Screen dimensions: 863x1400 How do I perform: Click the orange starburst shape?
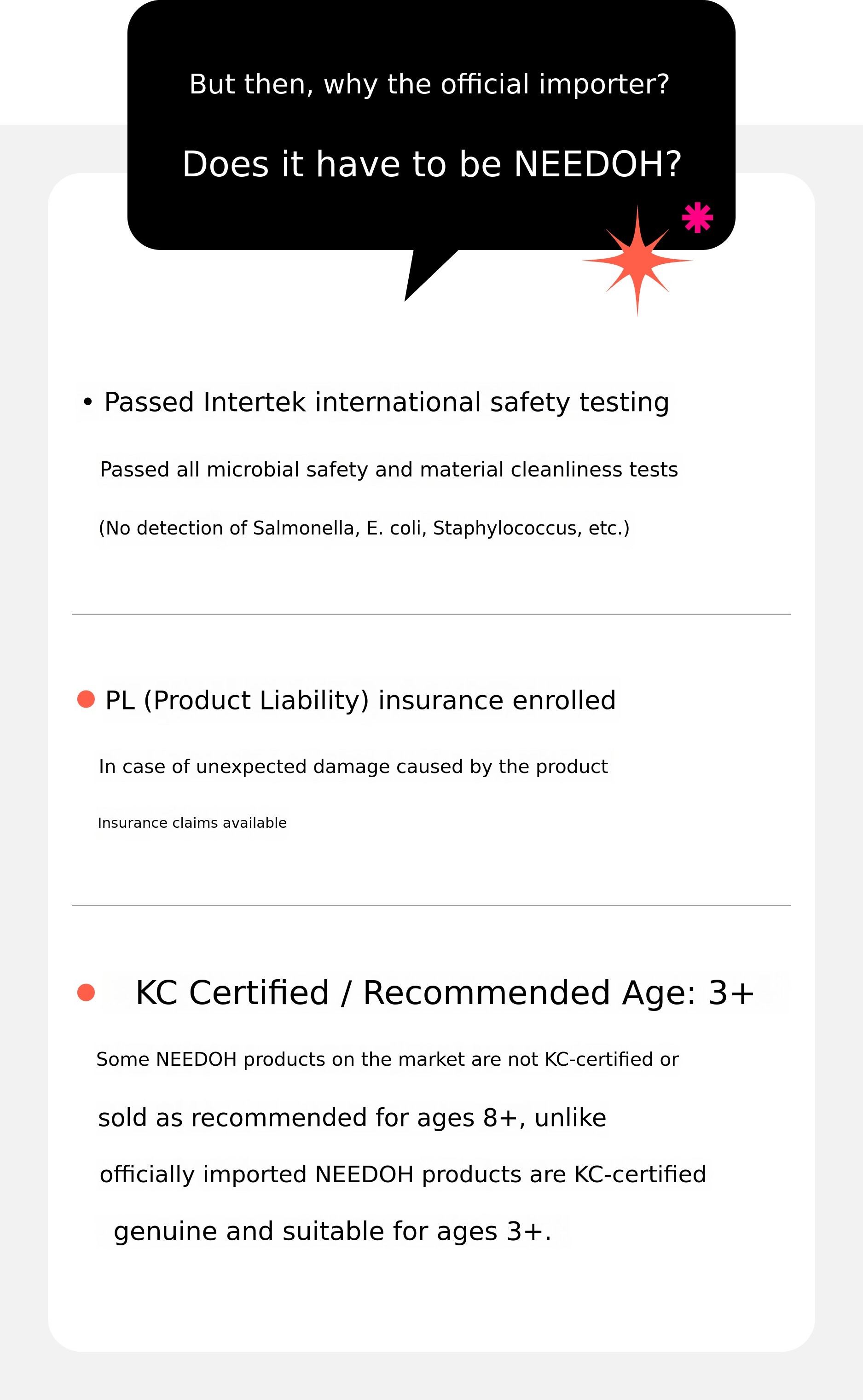click(637, 261)
